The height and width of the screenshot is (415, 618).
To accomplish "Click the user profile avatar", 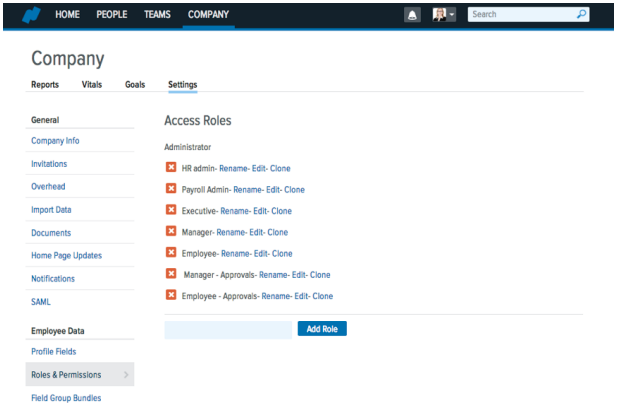I will point(439,15).
